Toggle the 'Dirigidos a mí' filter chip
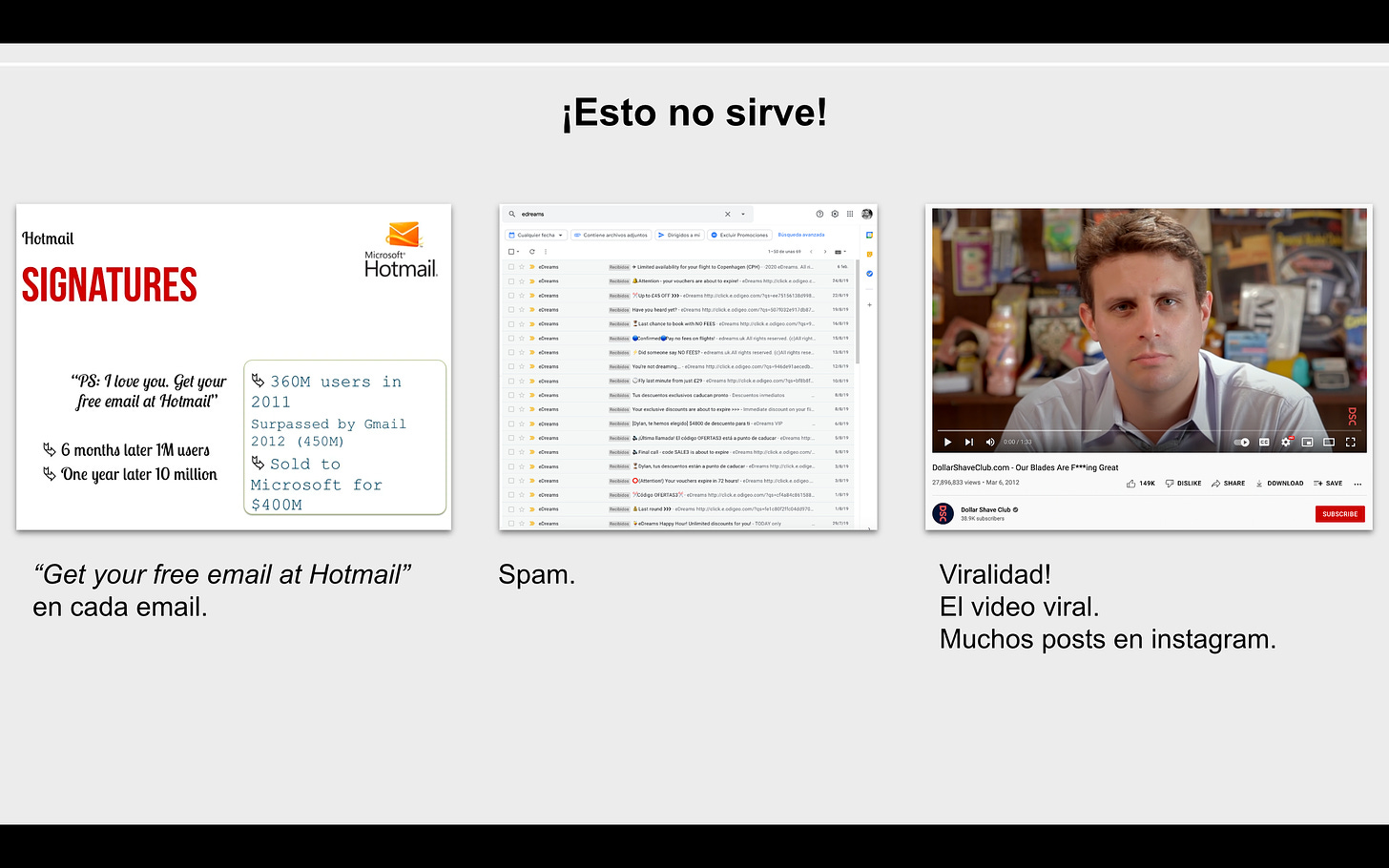 pos(679,235)
